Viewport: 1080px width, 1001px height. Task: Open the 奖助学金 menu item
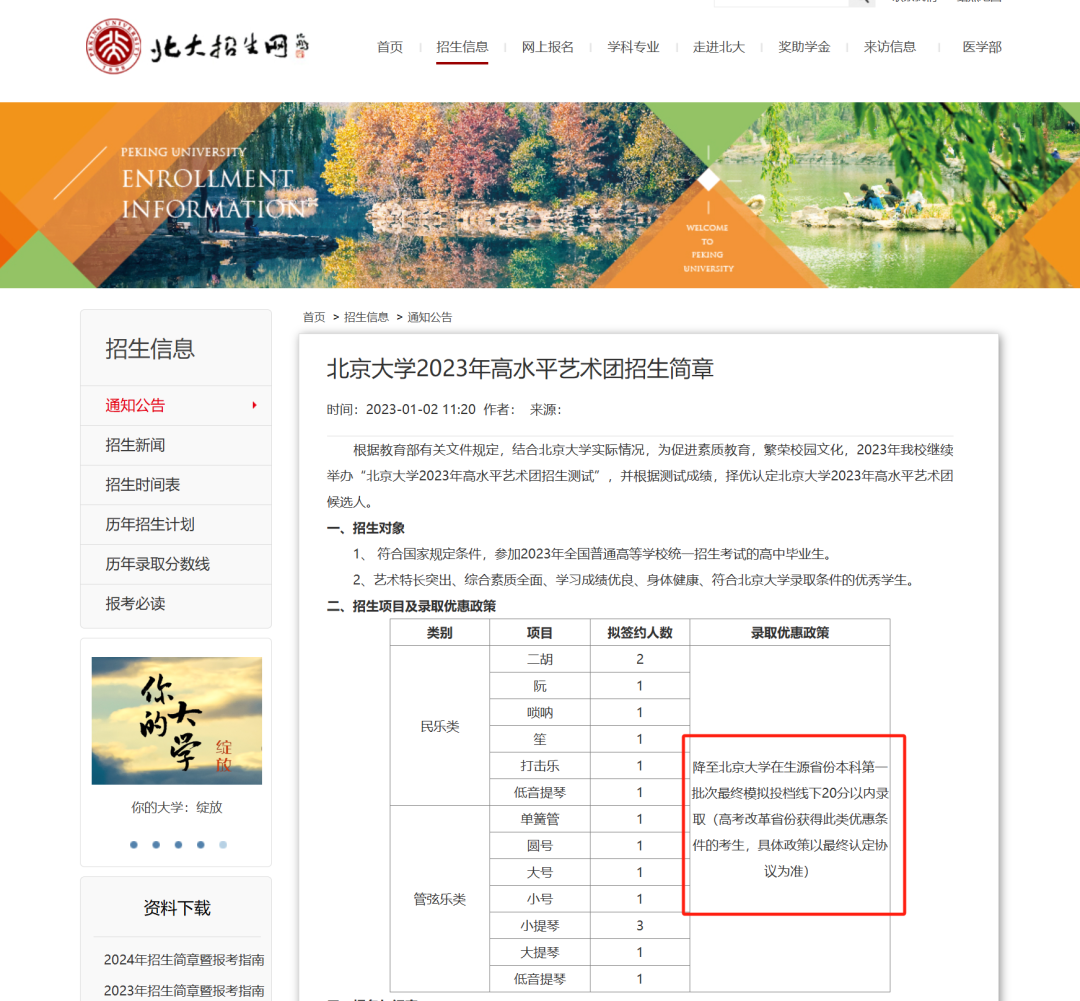coord(804,47)
